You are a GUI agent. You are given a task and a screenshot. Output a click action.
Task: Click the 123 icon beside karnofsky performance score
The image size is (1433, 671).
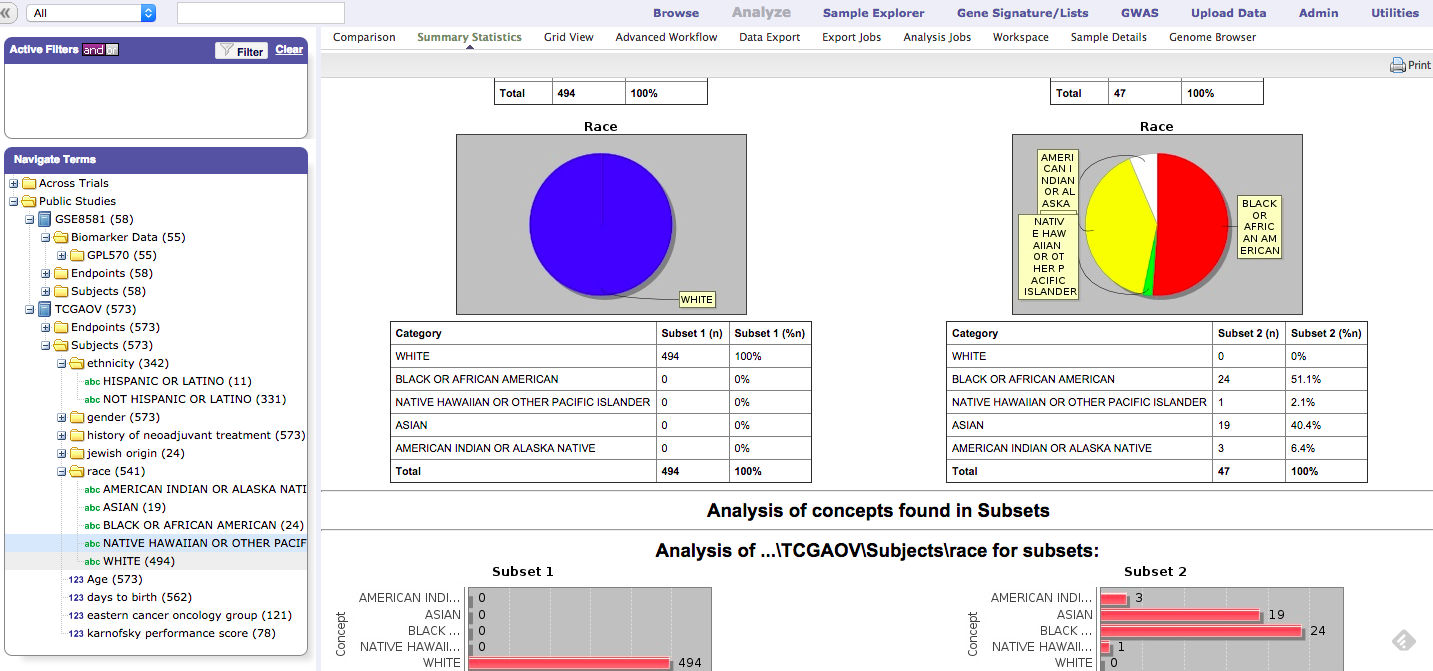(76, 633)
